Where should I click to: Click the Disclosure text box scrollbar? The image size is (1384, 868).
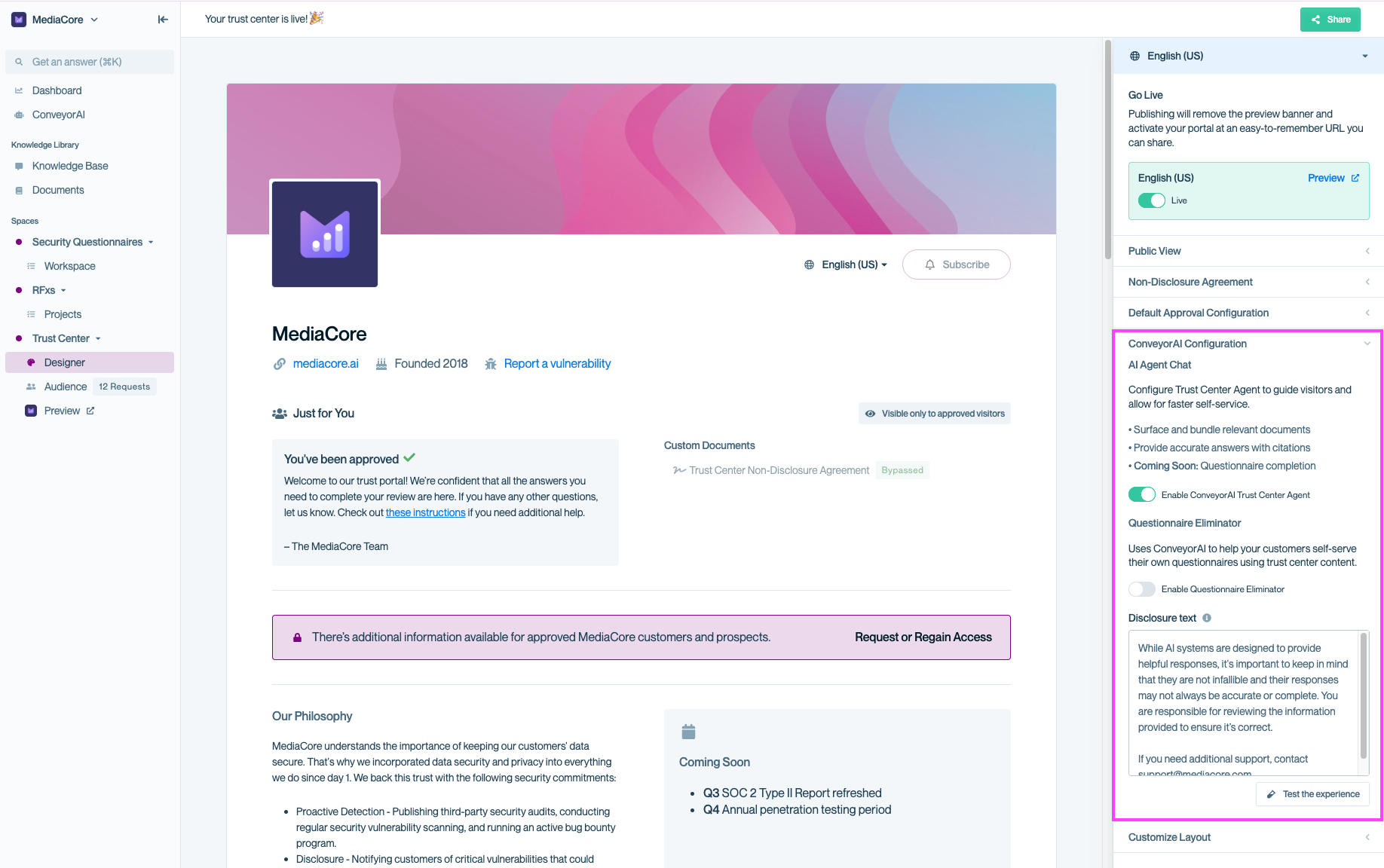point(1363,696)
